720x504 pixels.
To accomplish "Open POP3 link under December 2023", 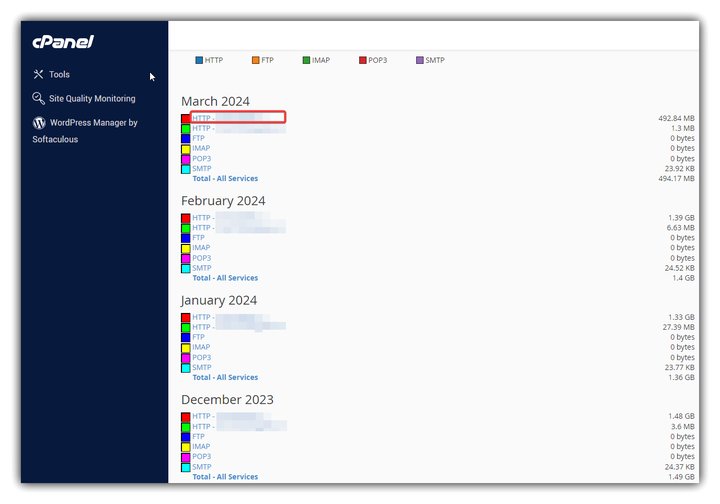I will [202, 457].
